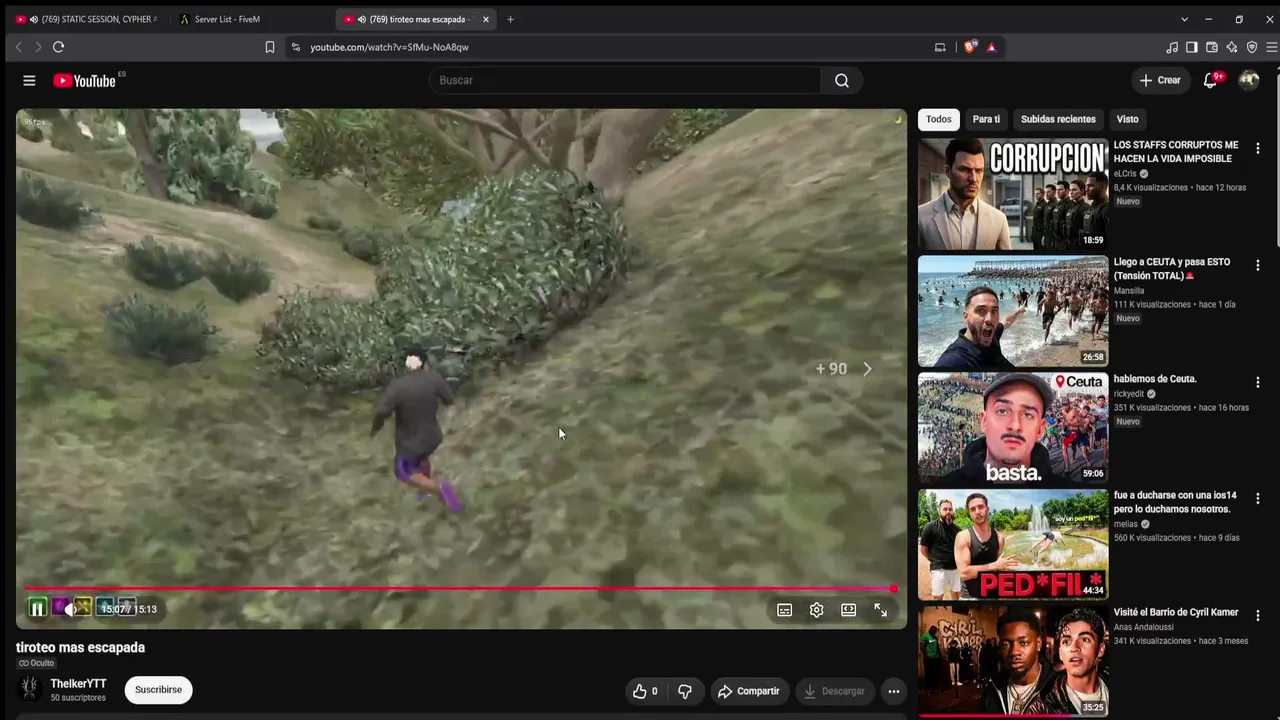Reload the page in the browser

pos(58,47)
